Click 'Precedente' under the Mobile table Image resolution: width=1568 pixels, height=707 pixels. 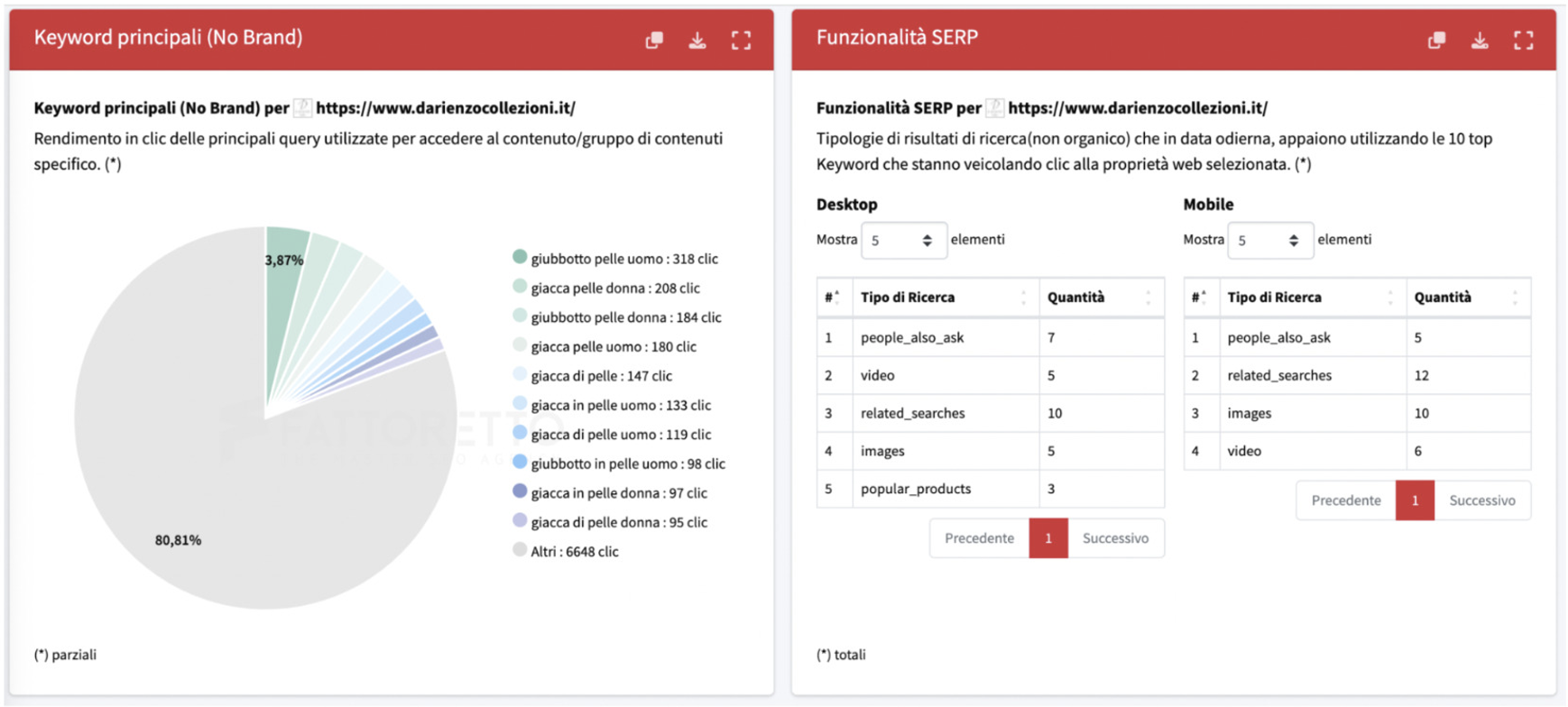[x=1345, y=500]
